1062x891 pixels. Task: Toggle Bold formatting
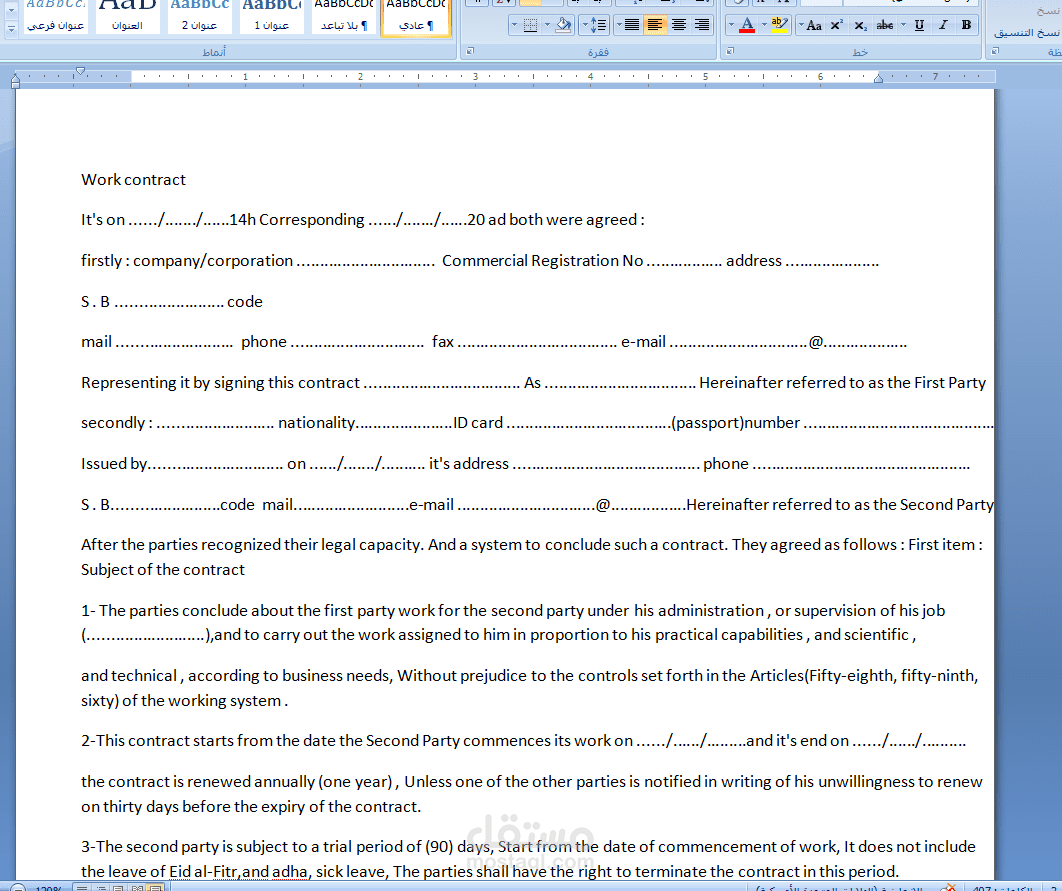tap(966, 25)
